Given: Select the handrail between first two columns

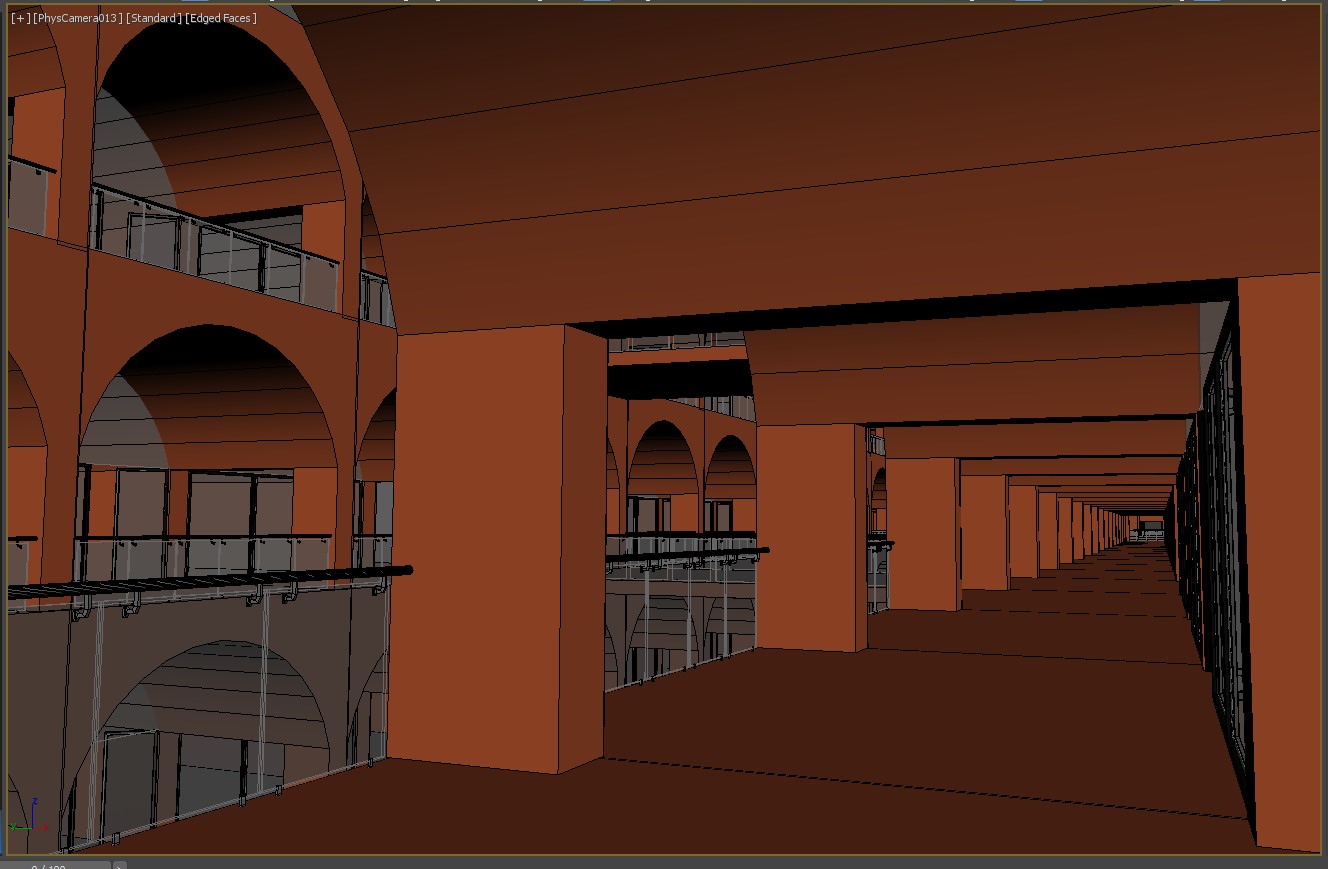Looking at the screenshot, I should coord(685,551).
